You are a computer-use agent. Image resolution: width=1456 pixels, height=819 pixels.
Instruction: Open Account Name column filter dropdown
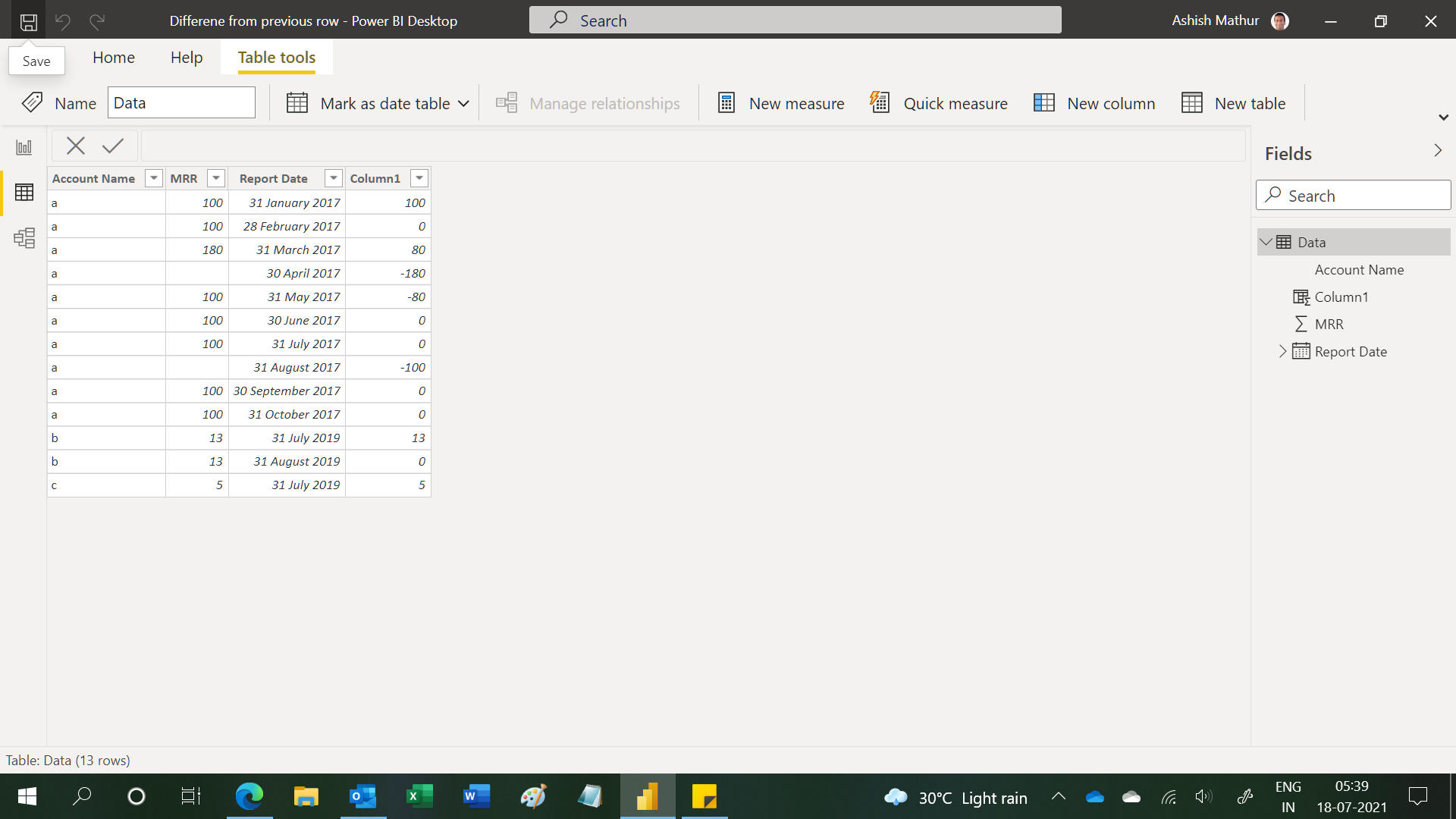pos(154,178)
